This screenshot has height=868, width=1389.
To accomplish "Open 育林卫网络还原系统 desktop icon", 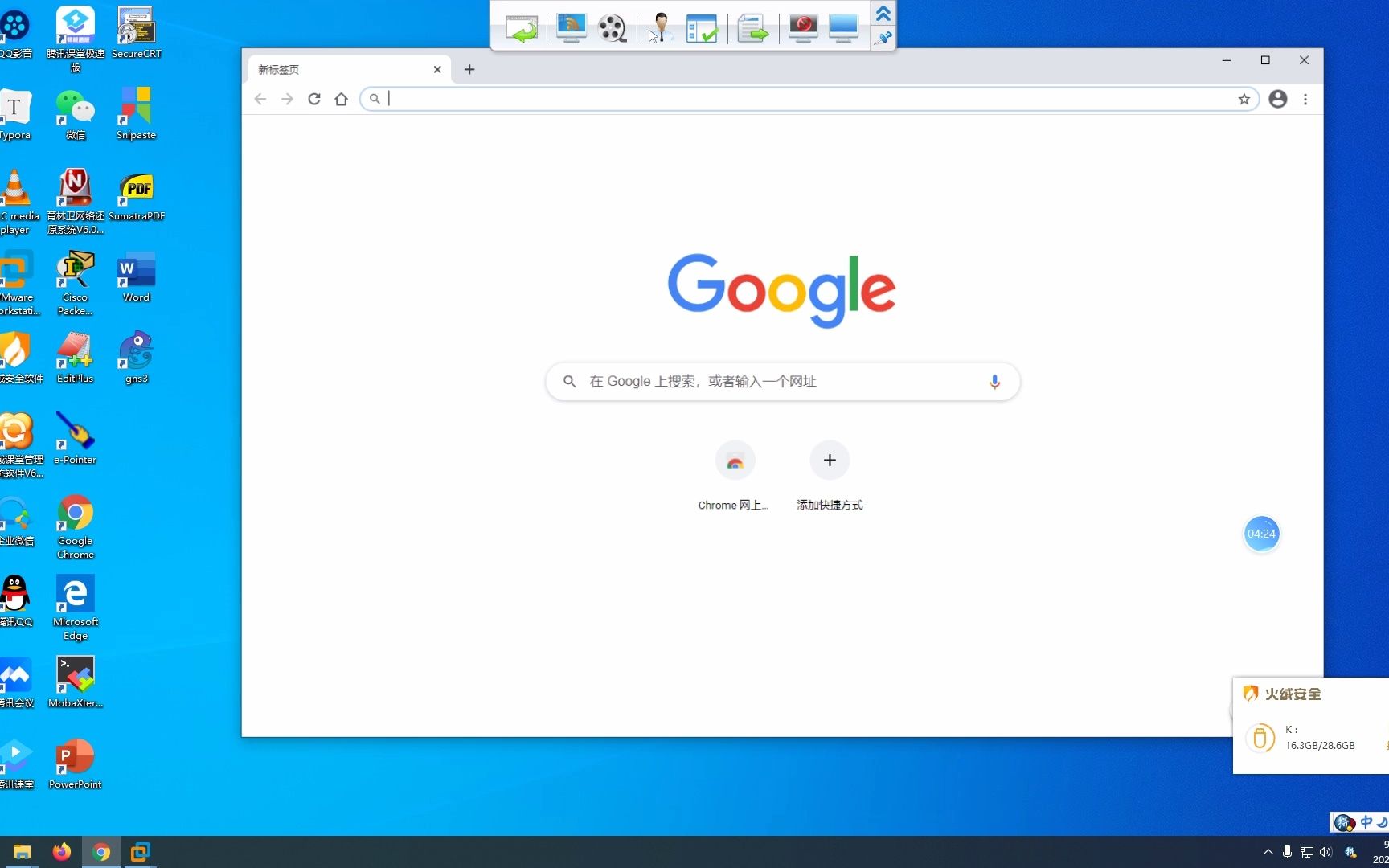I will [76, 202].
